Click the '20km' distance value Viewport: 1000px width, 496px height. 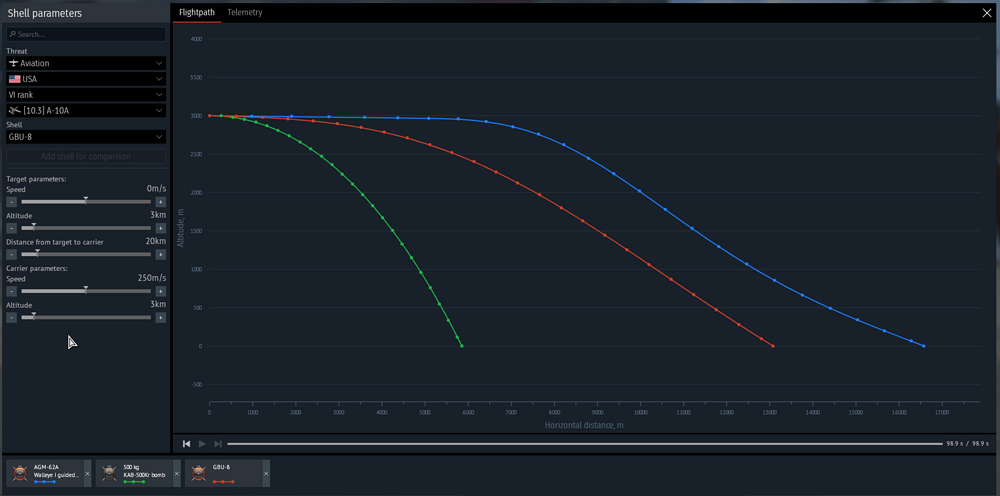[x=156, y=242]
